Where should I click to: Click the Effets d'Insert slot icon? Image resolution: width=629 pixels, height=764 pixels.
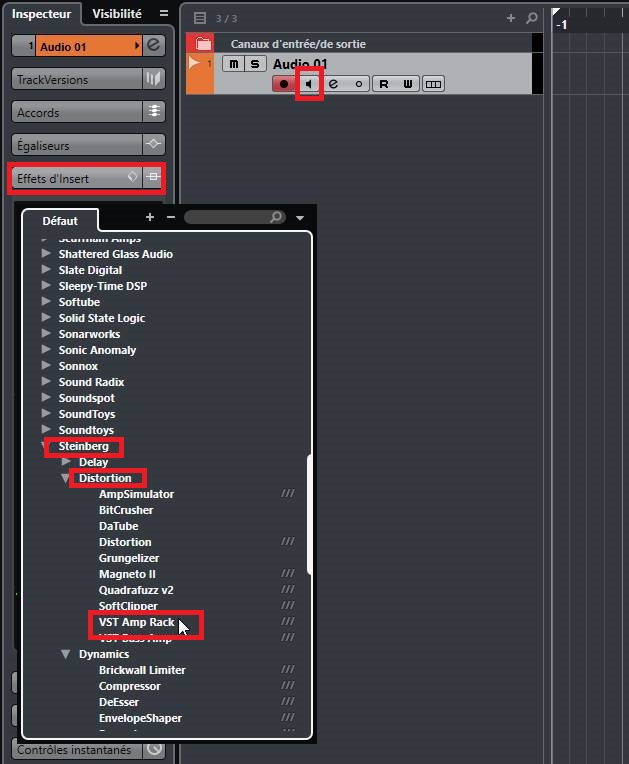pyautogui.click(x=153, y=177)
